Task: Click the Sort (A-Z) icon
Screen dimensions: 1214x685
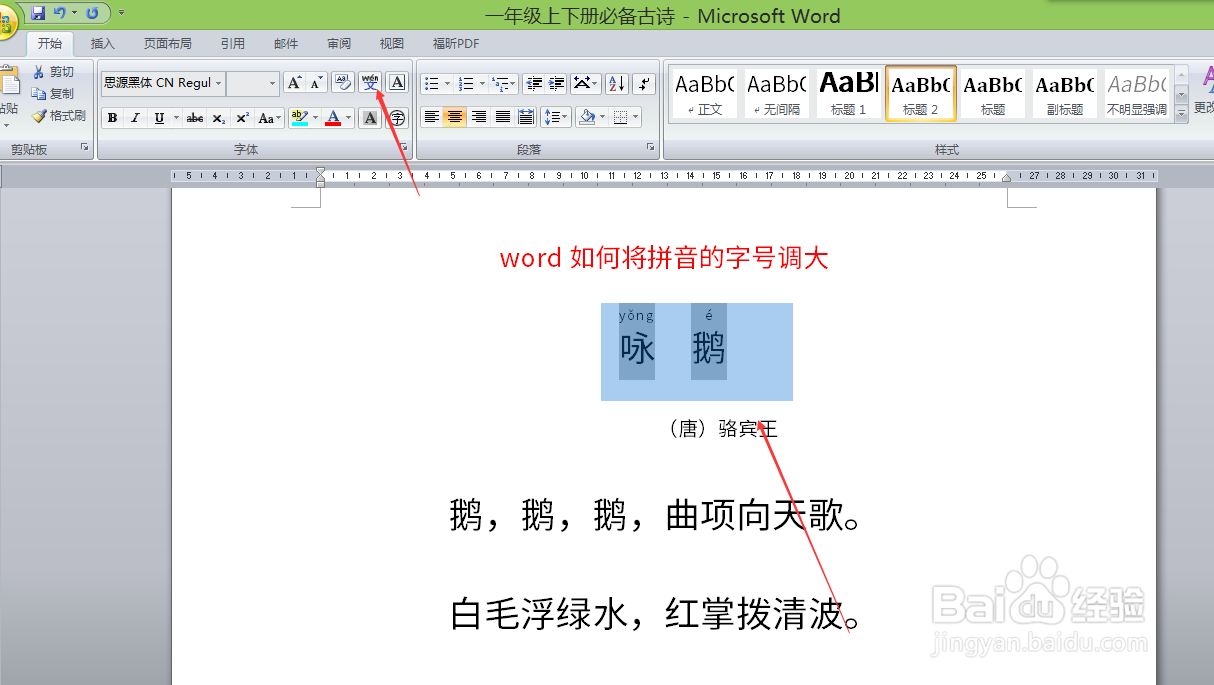Action: (x=616, y=83)
